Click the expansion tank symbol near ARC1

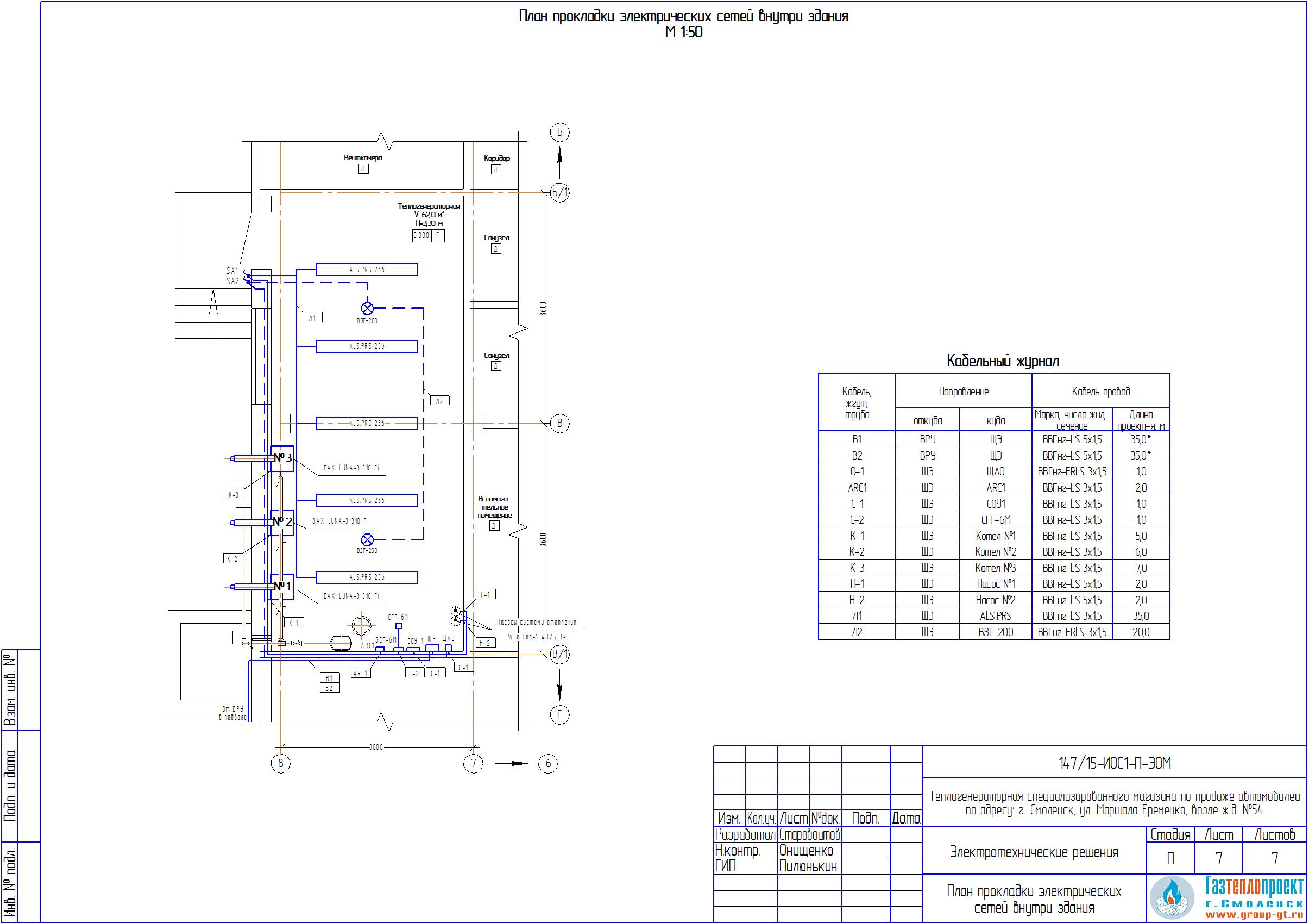click(x=341, y=644)
